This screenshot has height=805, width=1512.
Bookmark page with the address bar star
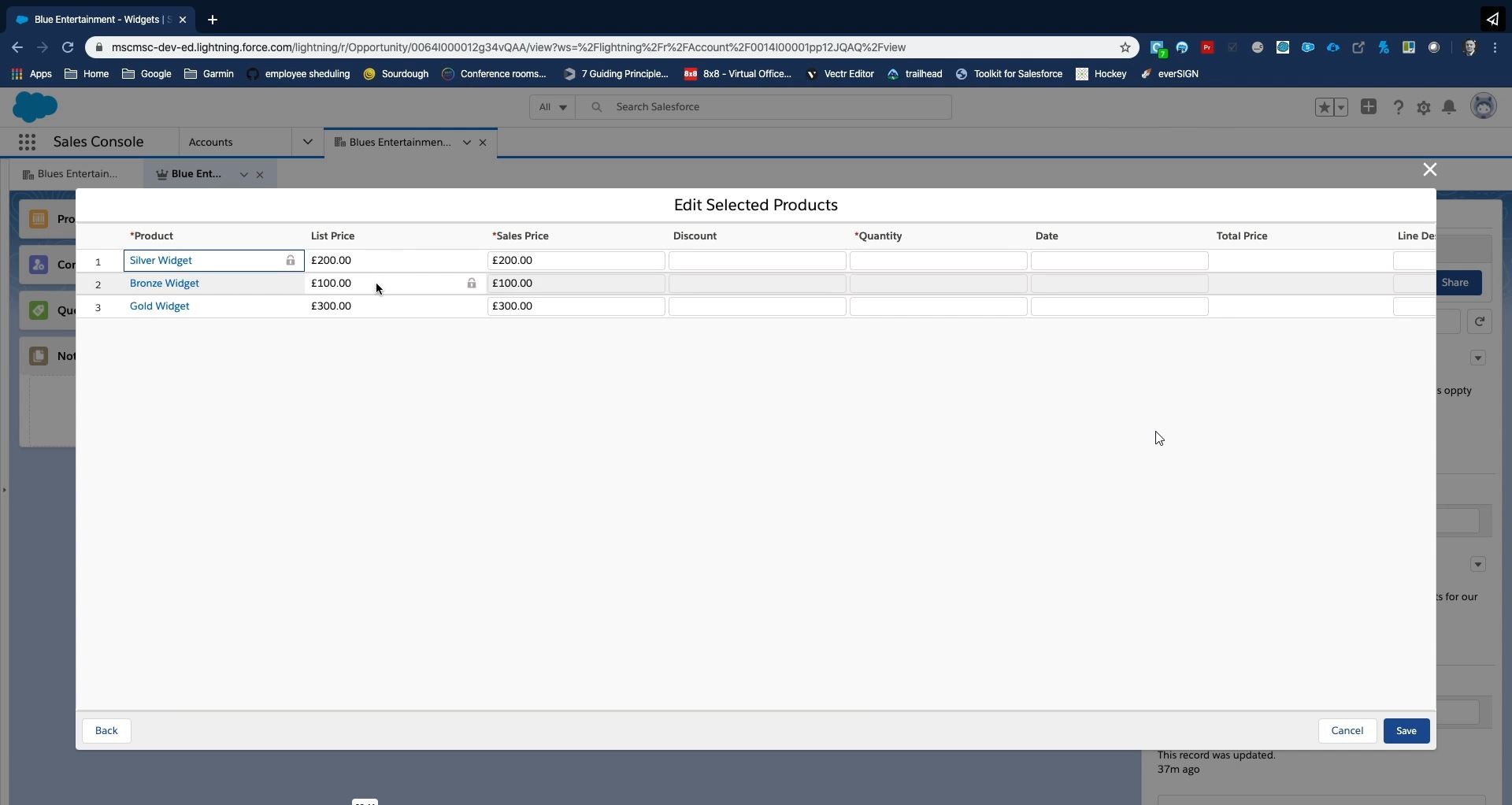tap(1125, 47)
